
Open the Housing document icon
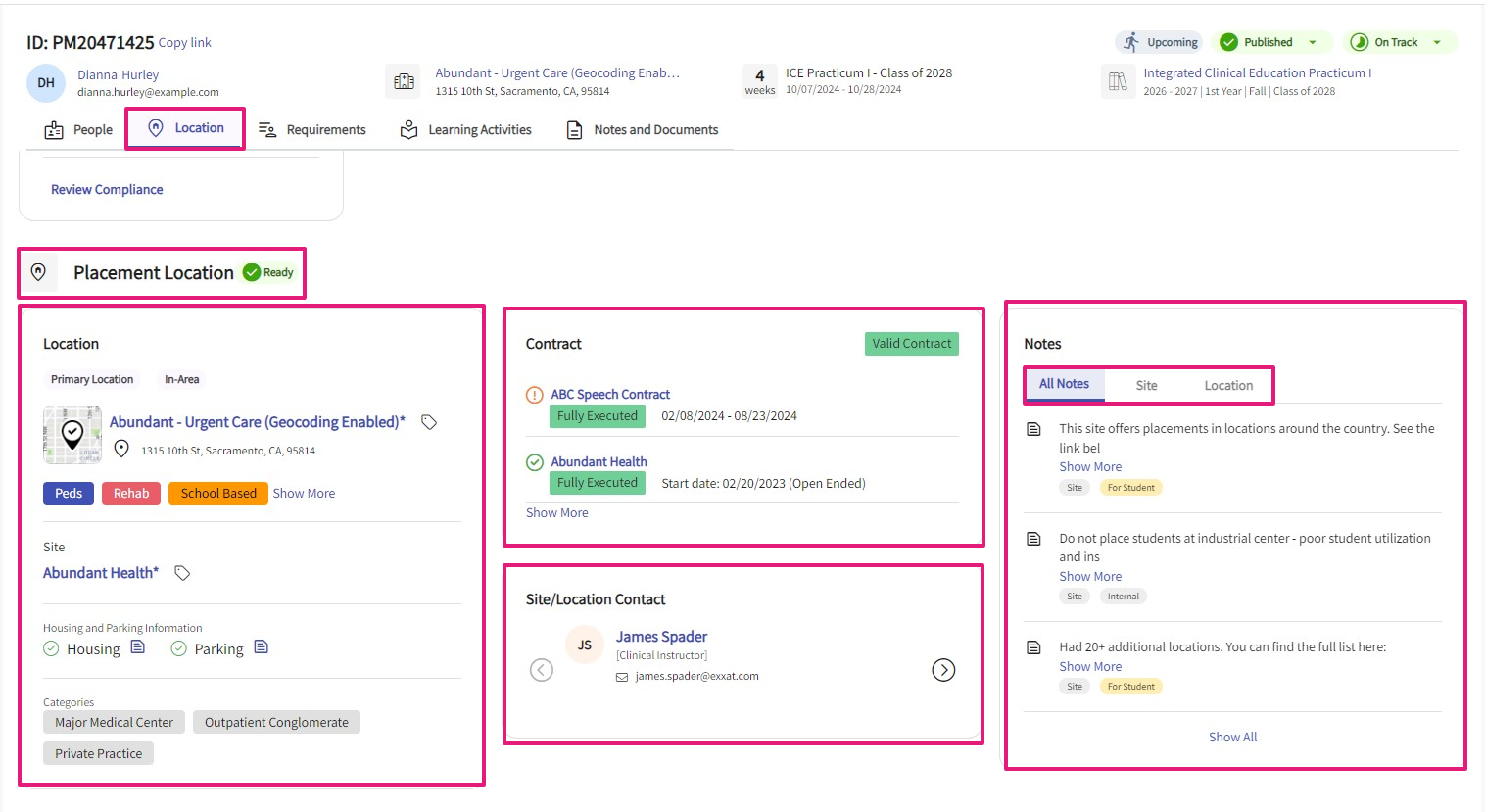138,647
